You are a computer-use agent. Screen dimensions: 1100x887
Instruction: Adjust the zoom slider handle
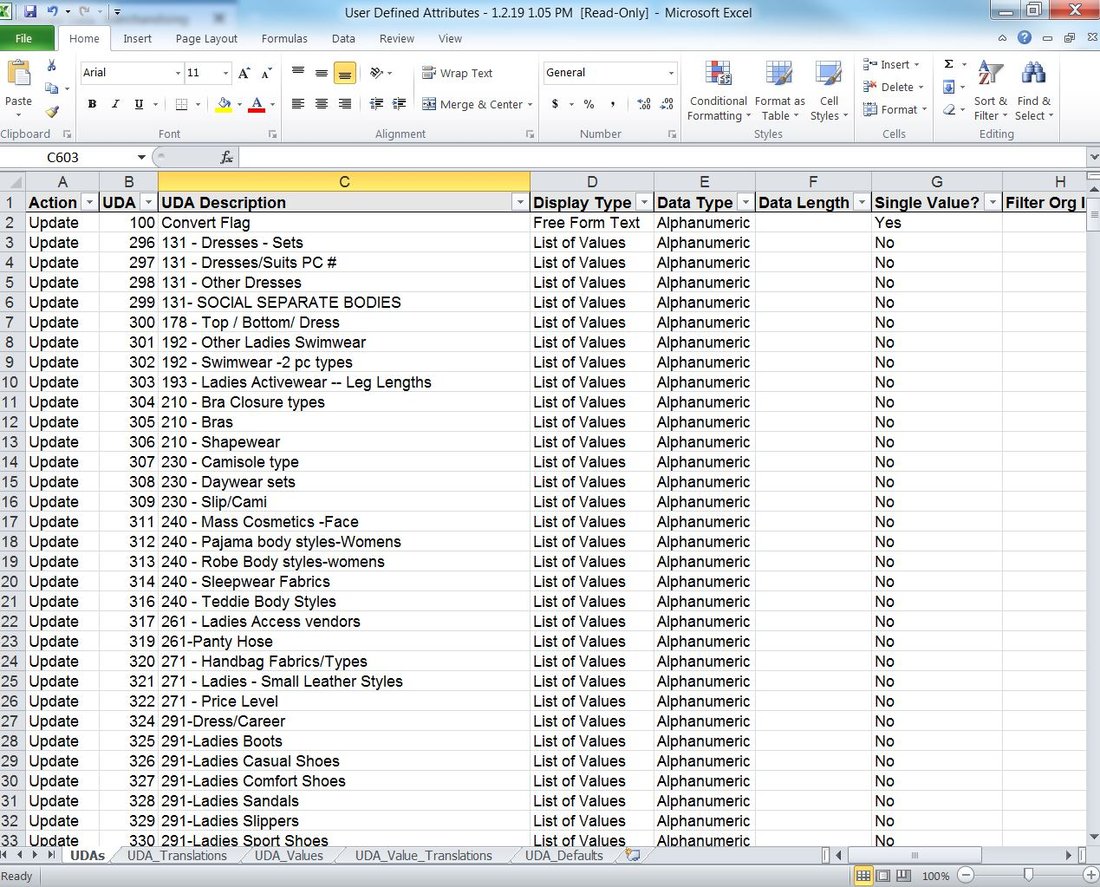(1028, 875)
